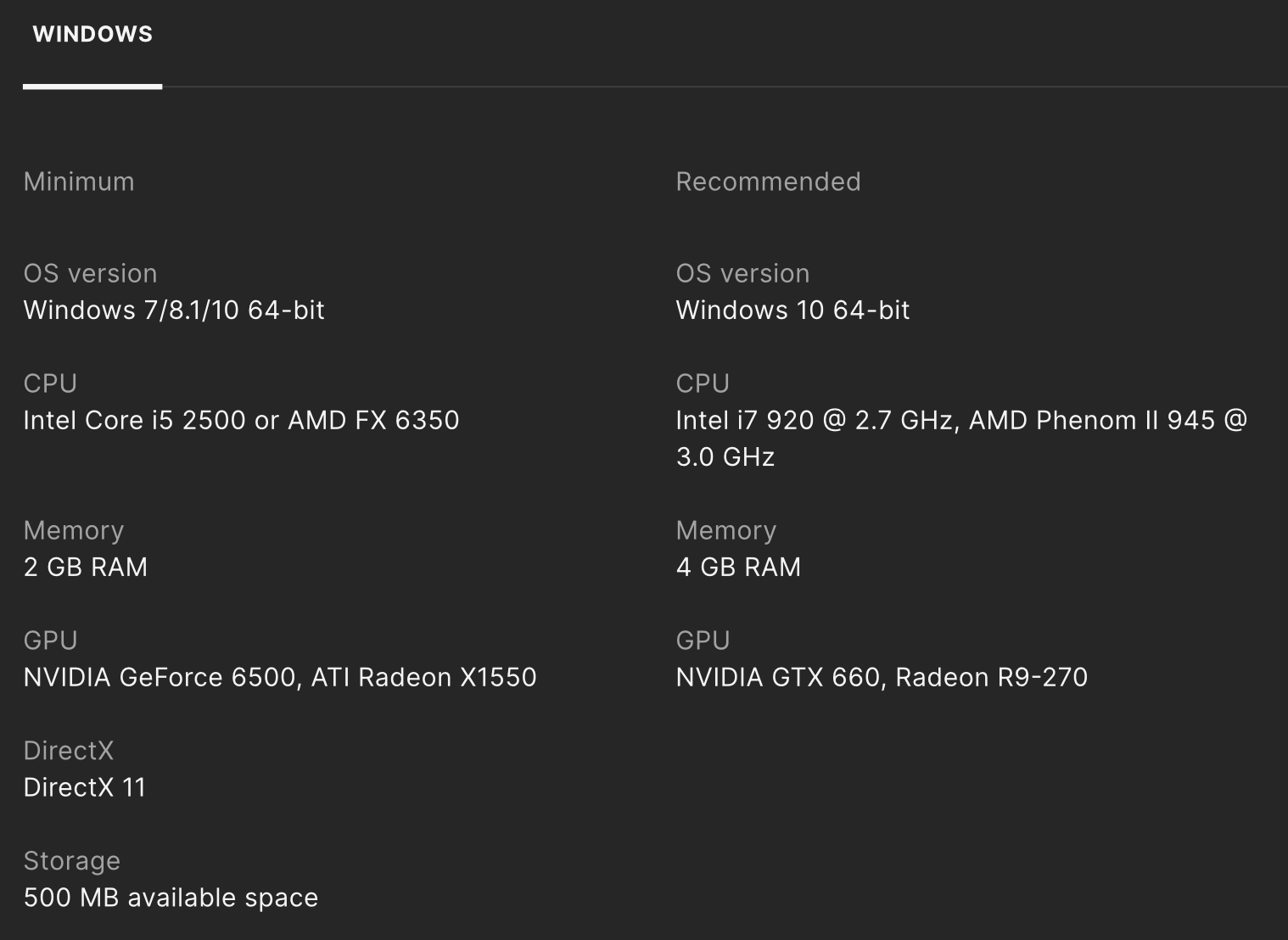Click the Storage label
The width and height of the screenshot is (1288, 940).
[x=72, y=861]
